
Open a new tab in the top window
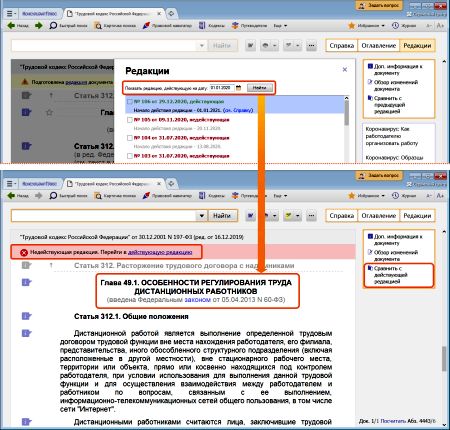click(171, 14)
